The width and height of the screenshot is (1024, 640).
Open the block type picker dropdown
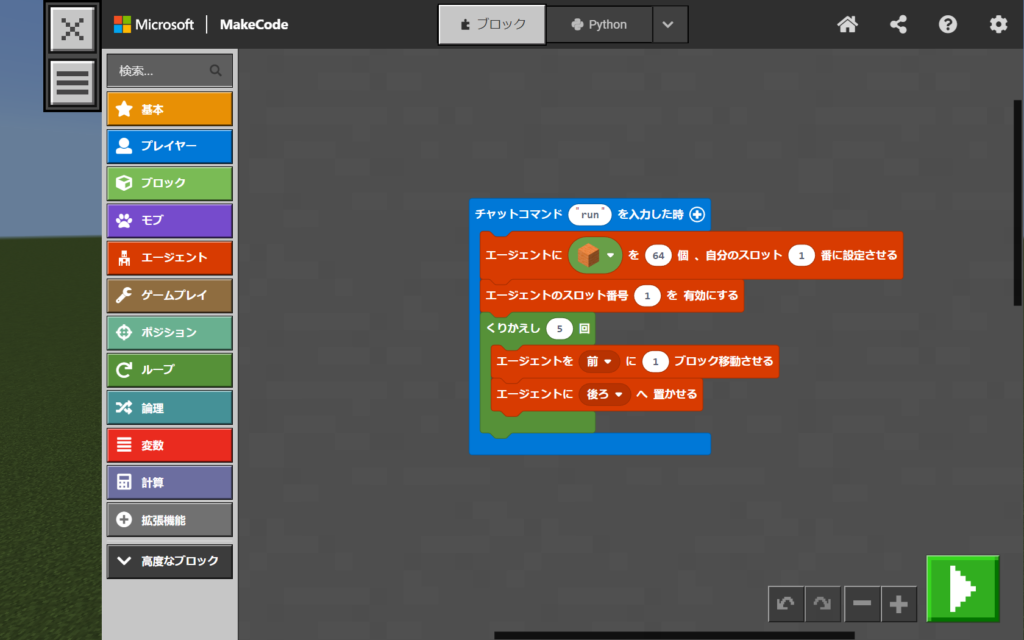(x=596, y=255)
